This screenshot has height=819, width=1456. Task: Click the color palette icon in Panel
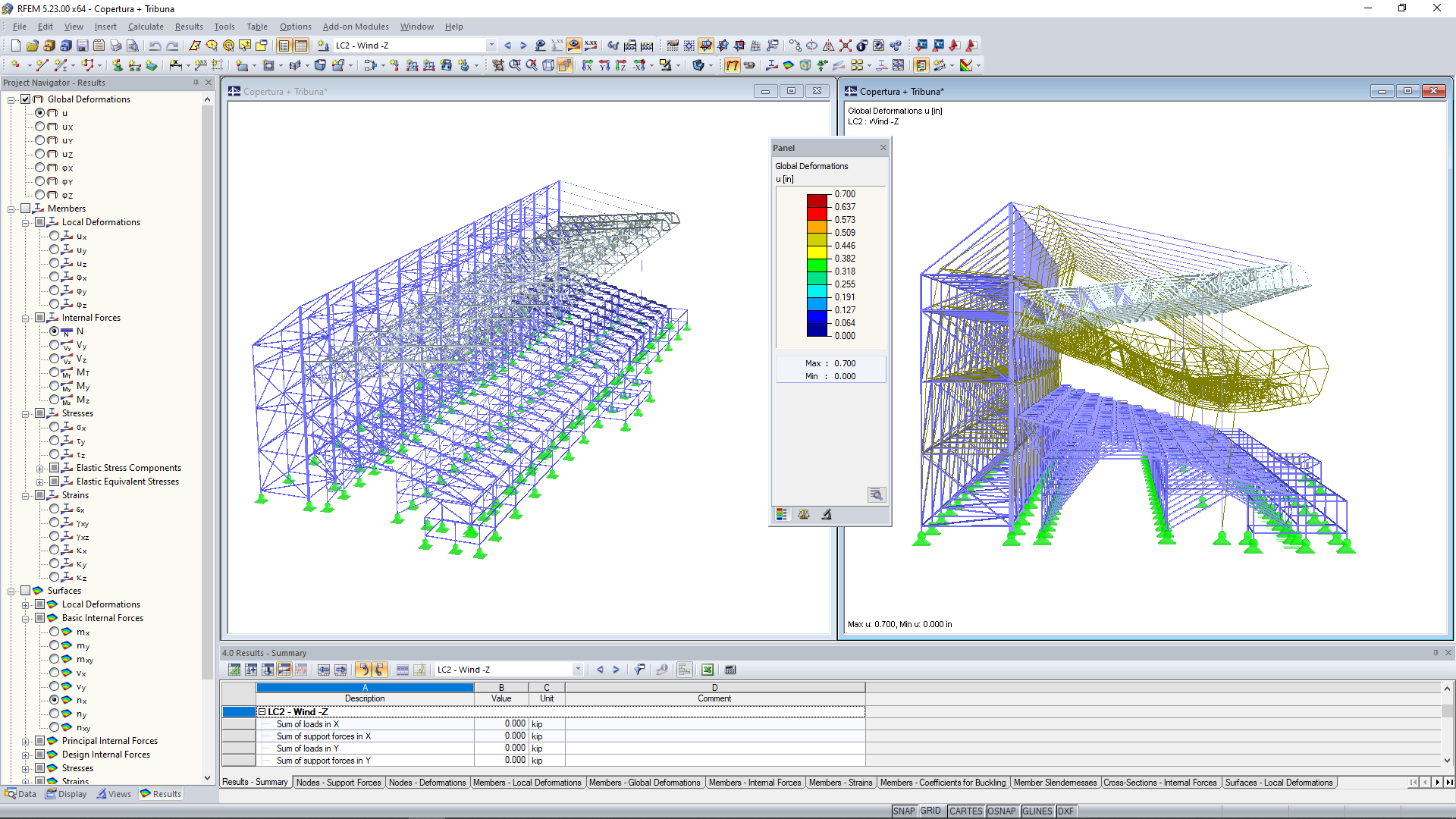pyautogui.click(x=783, y=514)
